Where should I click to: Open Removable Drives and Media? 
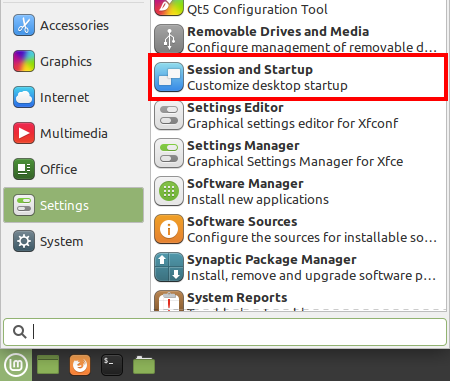pos(298,39)
